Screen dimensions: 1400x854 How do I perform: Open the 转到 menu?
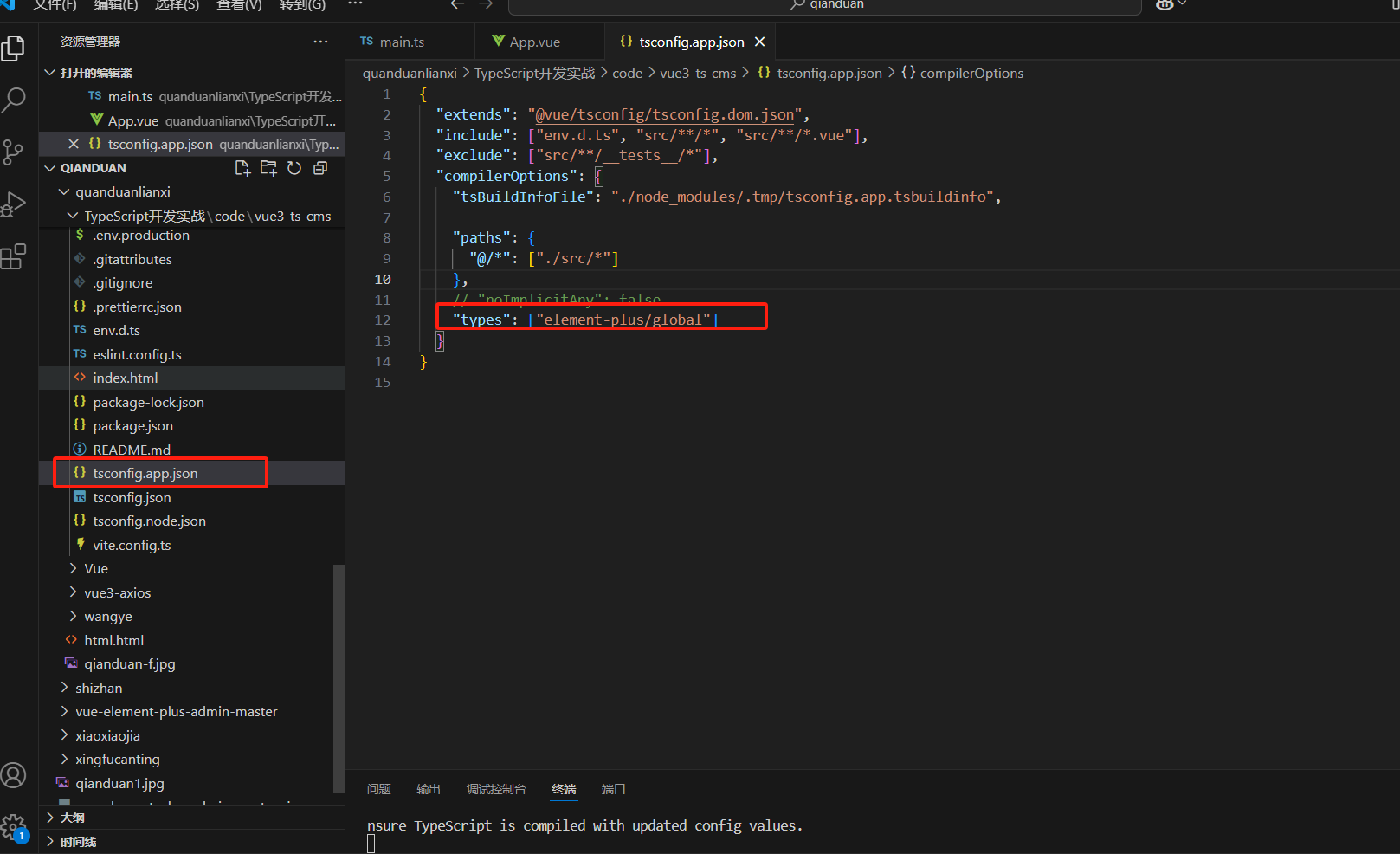(302, 5)
